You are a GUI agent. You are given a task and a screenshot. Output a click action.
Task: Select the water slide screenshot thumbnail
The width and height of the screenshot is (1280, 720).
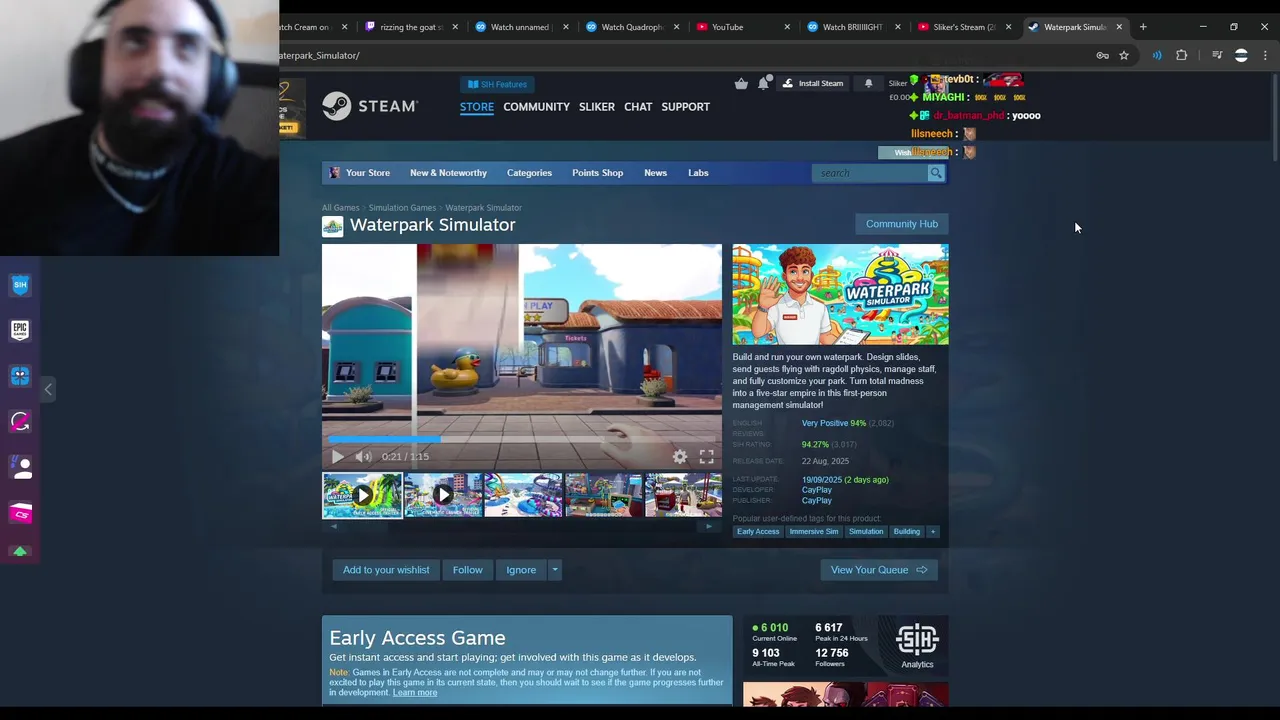tap(523, 495)
